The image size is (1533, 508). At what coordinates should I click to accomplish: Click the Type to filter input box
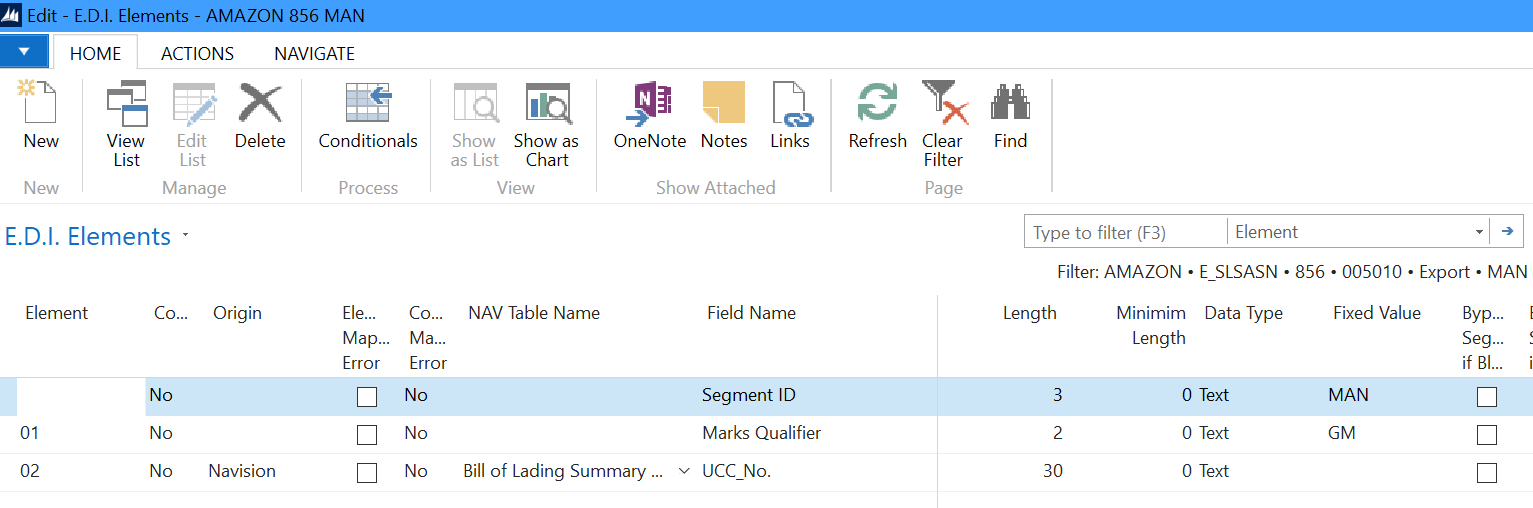tap(1126, 232)
